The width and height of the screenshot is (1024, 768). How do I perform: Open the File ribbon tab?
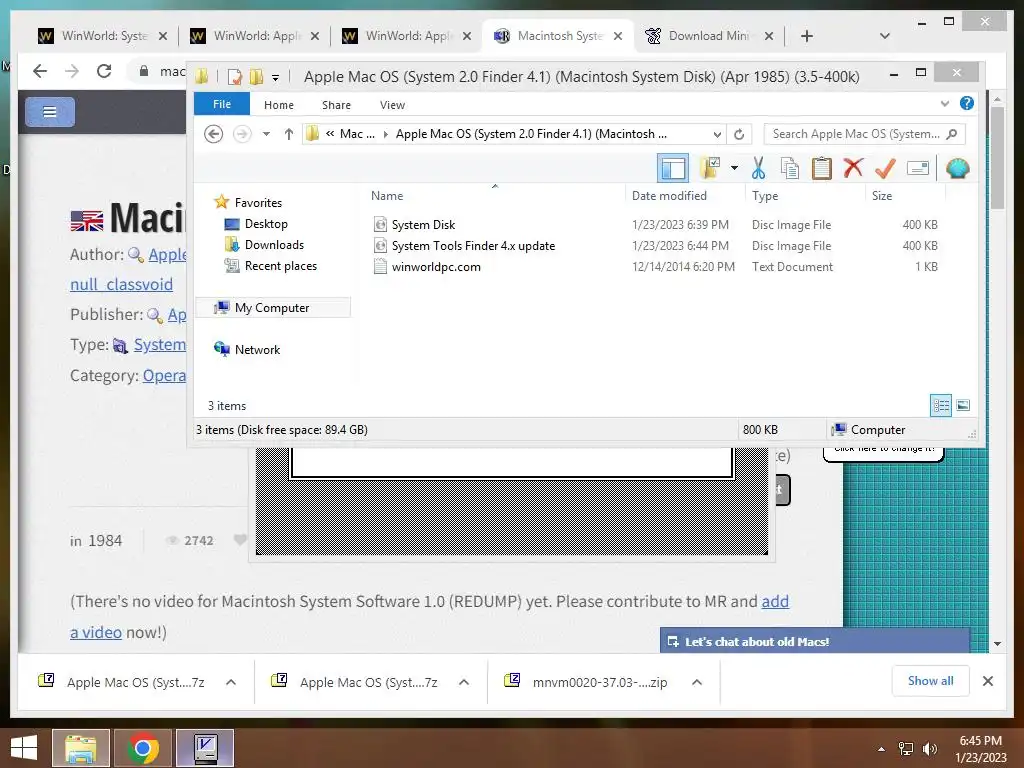[x=221, y=104]
